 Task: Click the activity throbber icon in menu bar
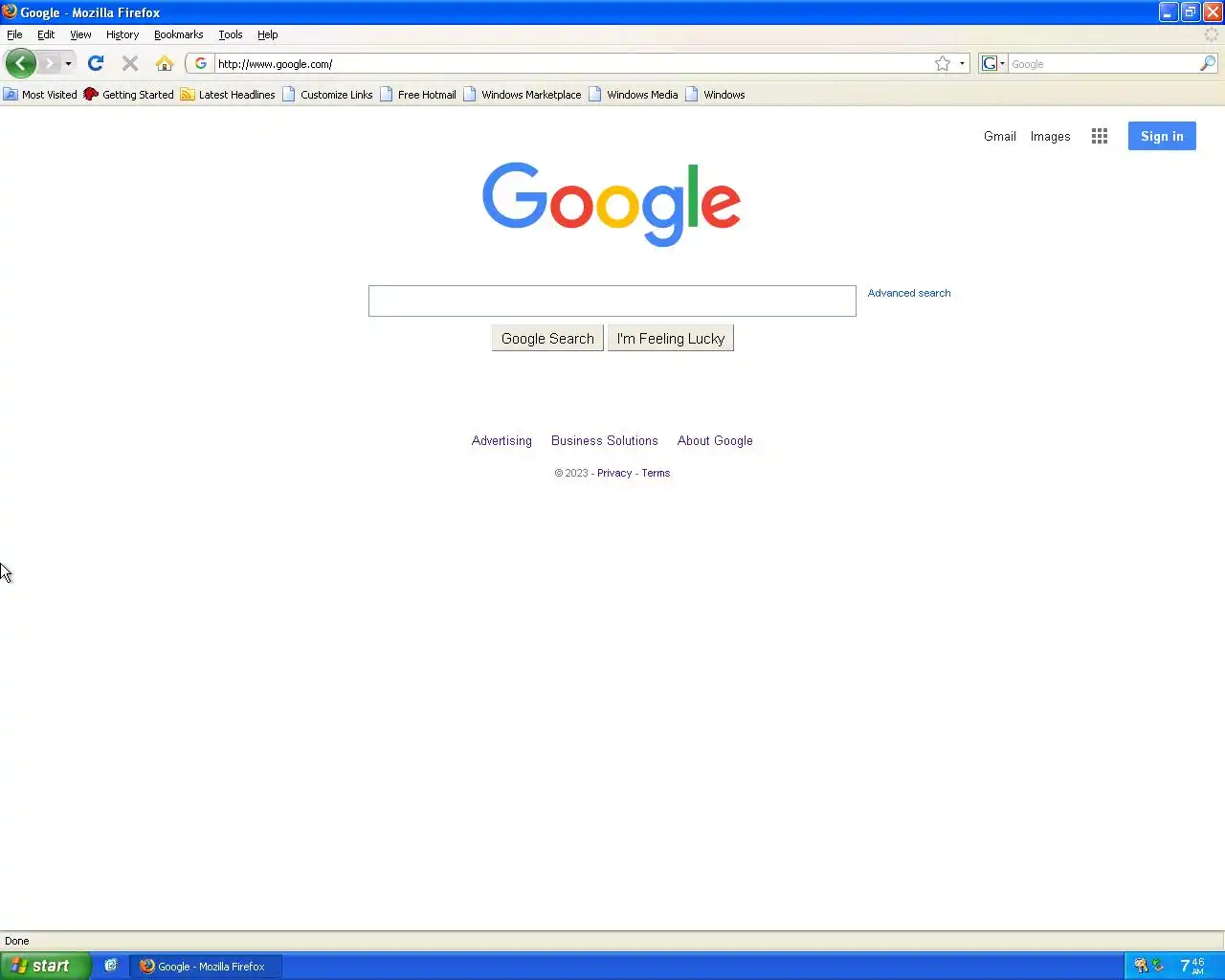[x=1212, y=34]
